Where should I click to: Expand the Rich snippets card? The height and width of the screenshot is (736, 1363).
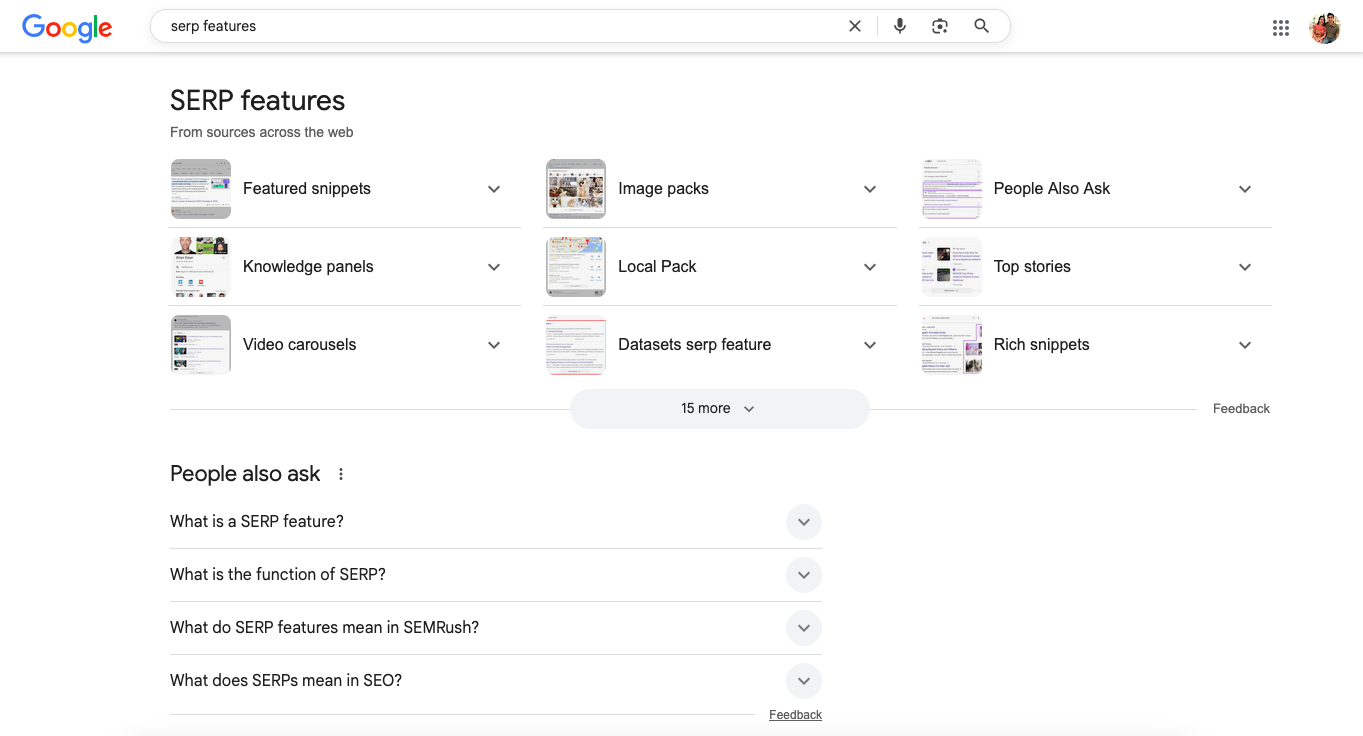[1245, 344]
